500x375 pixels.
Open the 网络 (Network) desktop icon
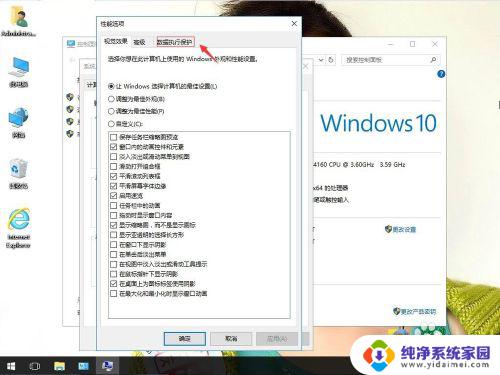pyautogui.click(x=19, y=122)
